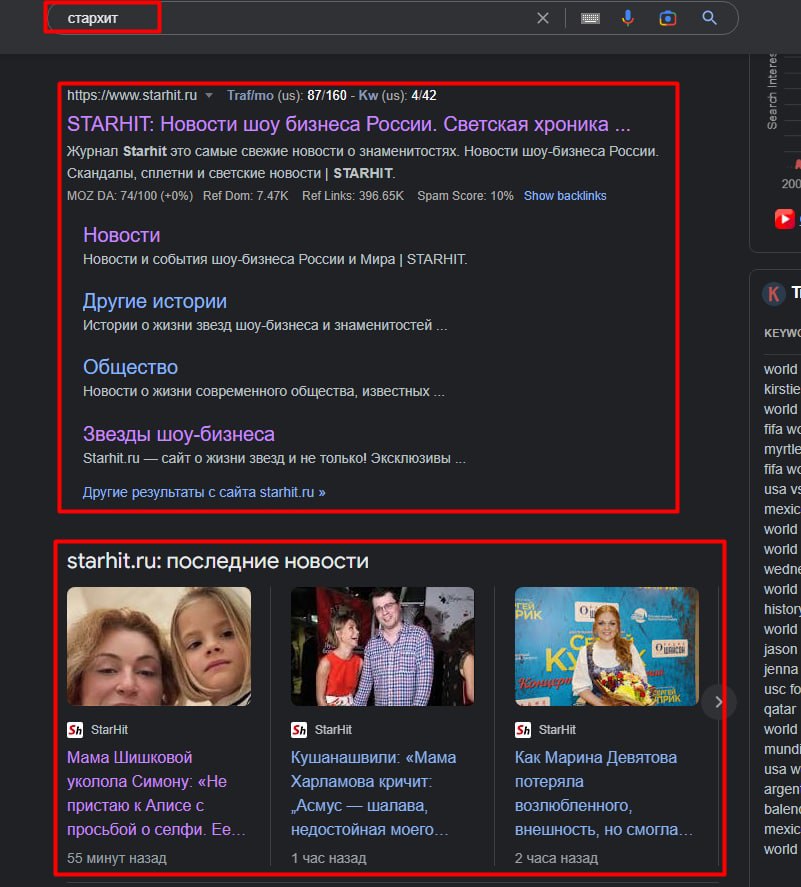
Task: Open the on-screen keyboard icon
Action: tap(590, 19)
